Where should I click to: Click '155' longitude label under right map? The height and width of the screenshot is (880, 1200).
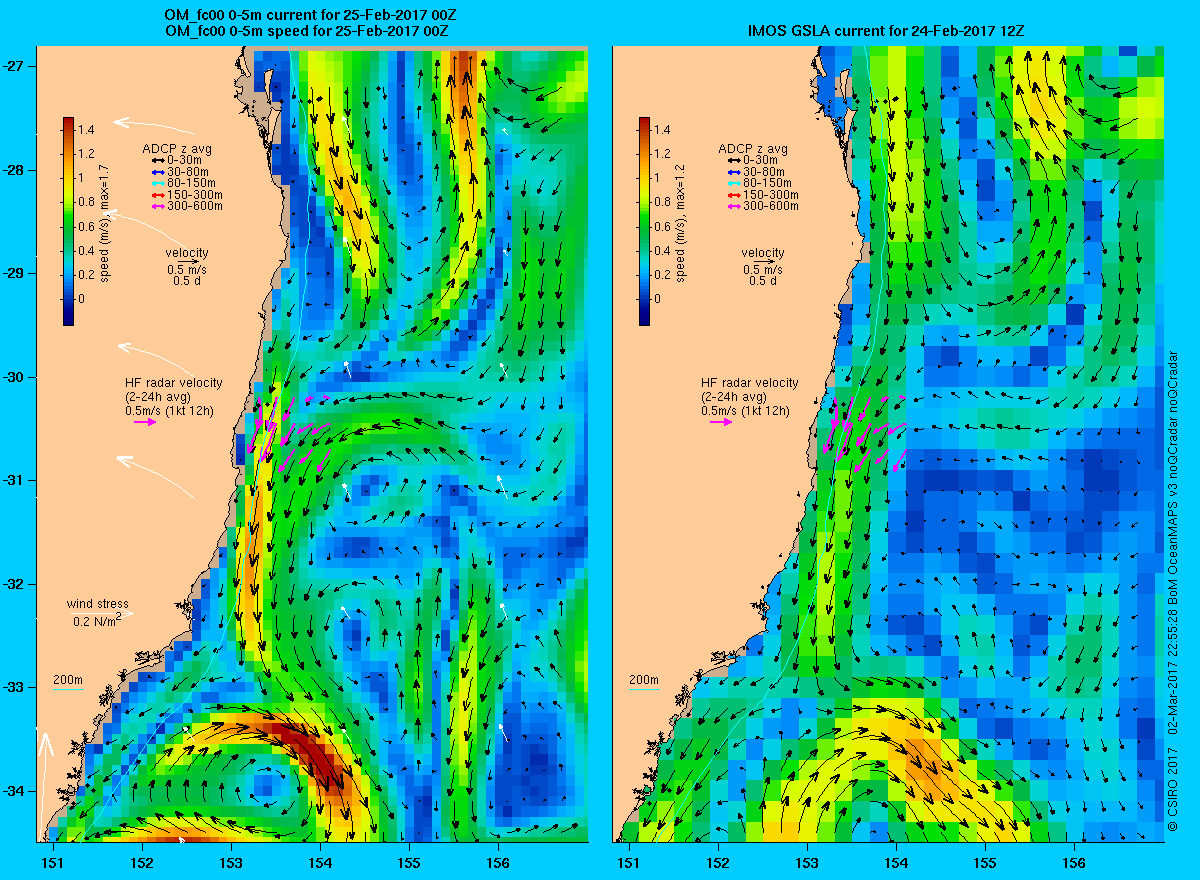[985, 862]
